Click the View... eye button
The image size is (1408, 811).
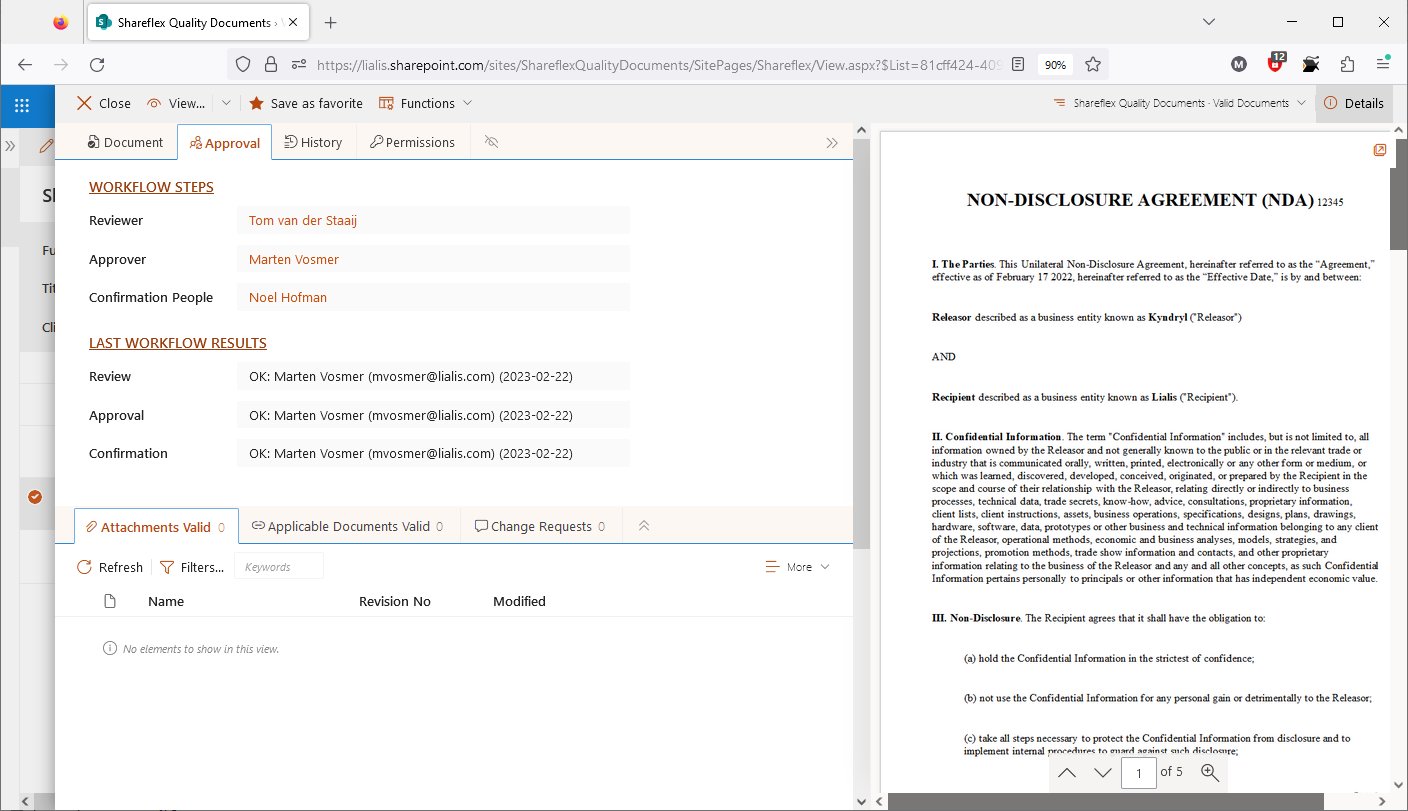pyautogui.click(x=176, y=103)
